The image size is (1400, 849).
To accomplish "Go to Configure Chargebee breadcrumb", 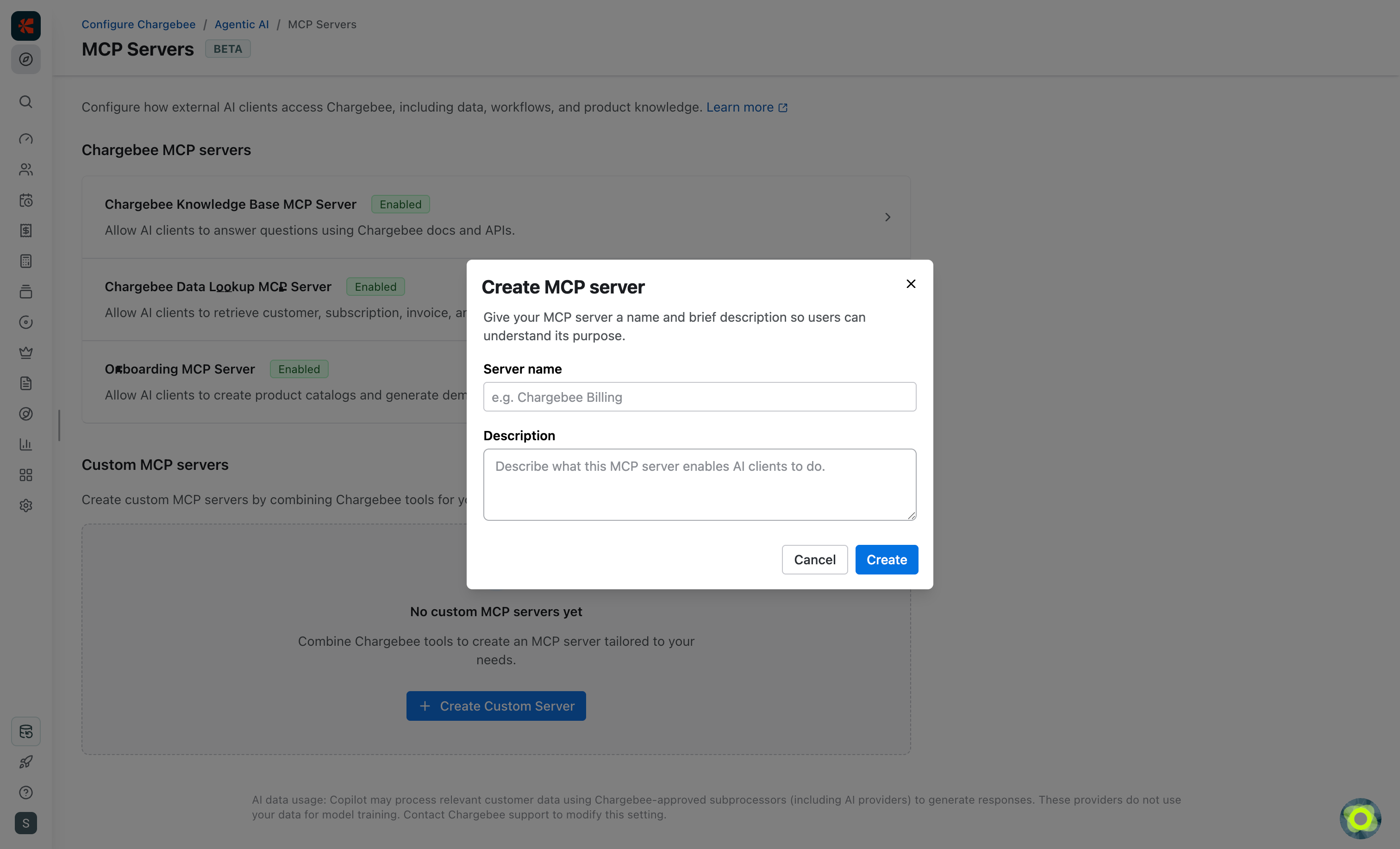I will pyautogui.click(x=138, y=25).
